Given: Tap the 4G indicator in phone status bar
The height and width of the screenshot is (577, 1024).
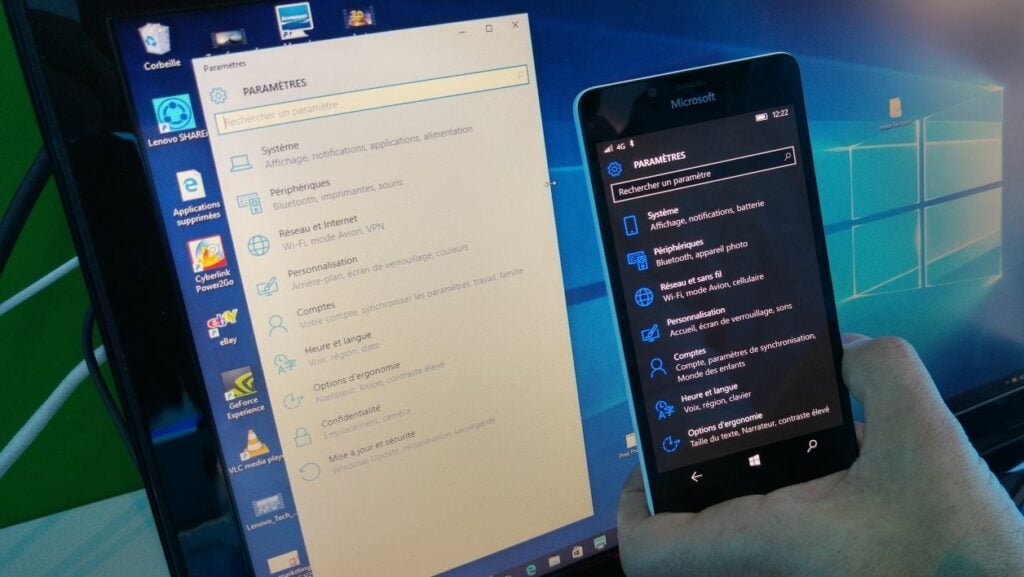Looking at the screenshot, I should tap(620, 146).
